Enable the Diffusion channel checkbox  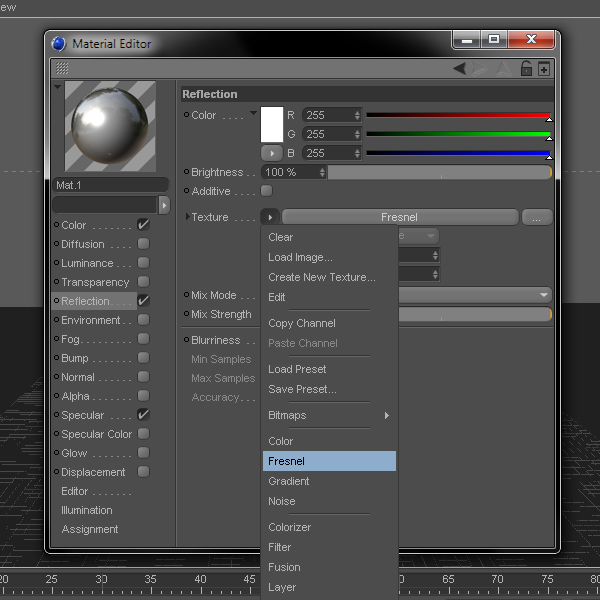(143, 244)
